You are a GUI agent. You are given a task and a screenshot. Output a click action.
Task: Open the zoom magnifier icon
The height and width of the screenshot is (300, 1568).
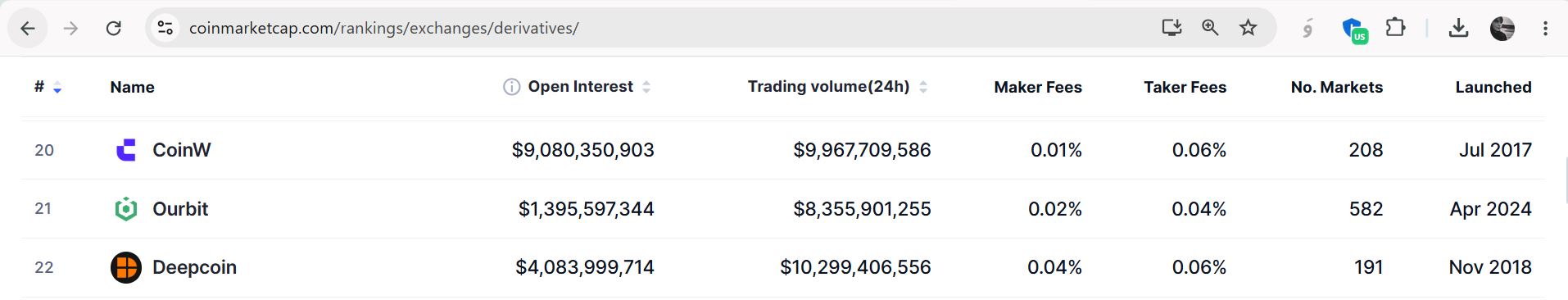1210,28
